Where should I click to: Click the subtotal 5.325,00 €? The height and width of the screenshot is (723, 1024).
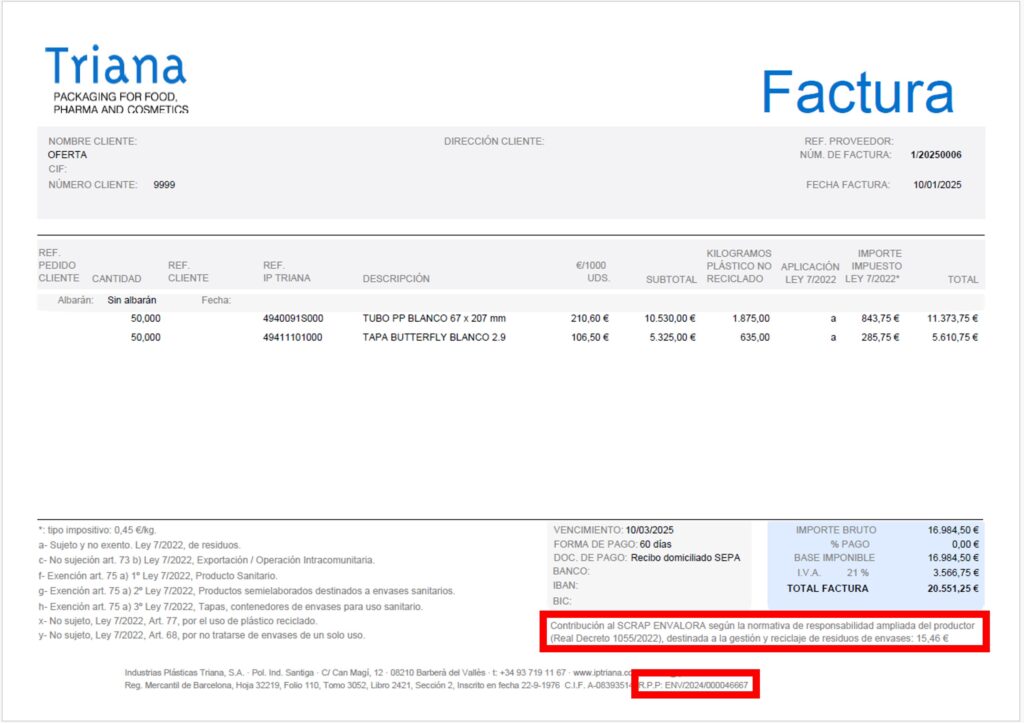coord(670,338)
